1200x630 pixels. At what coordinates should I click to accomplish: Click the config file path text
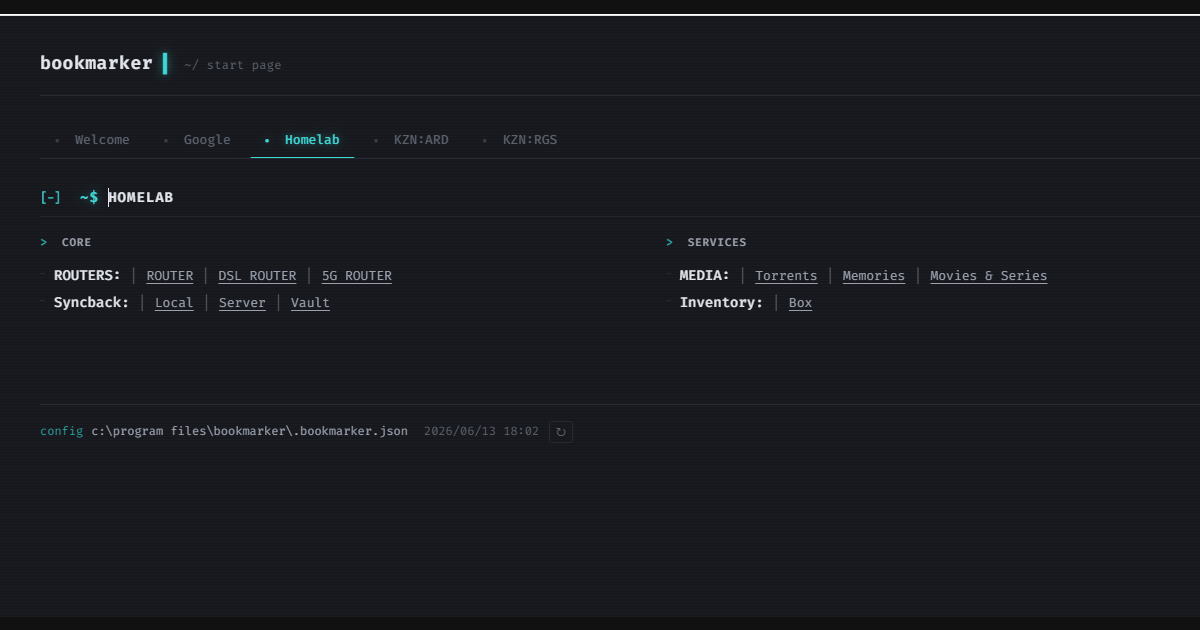tap(250, 431)
